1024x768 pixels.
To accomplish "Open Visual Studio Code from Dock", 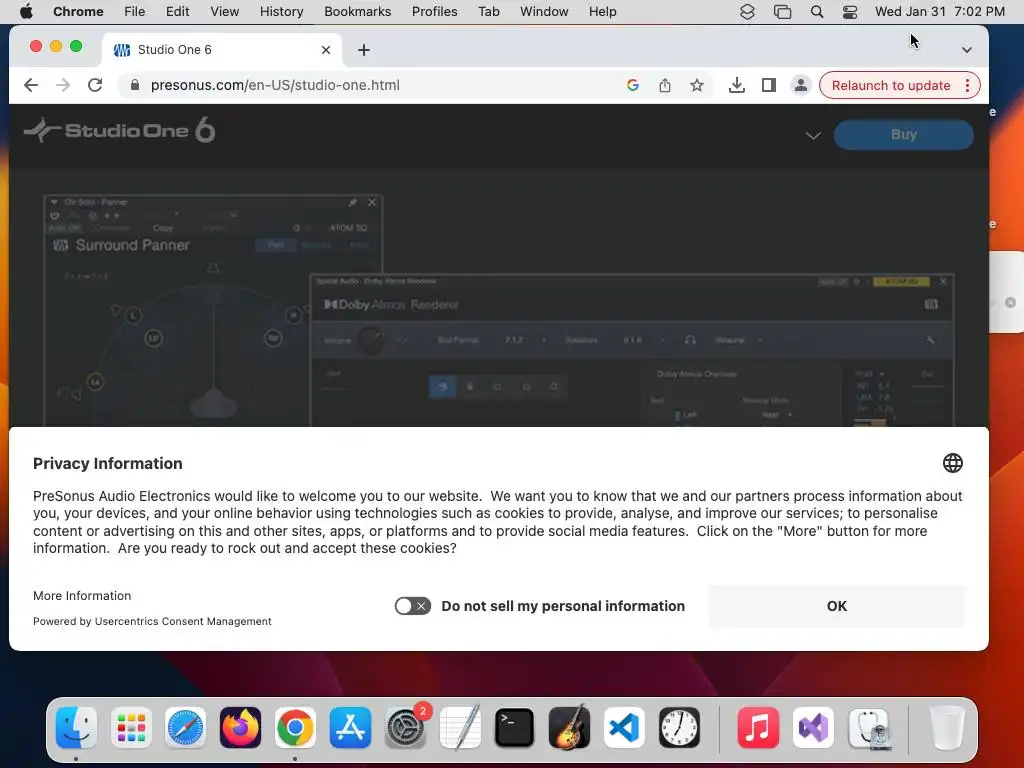I will click(x=624, y=728).
